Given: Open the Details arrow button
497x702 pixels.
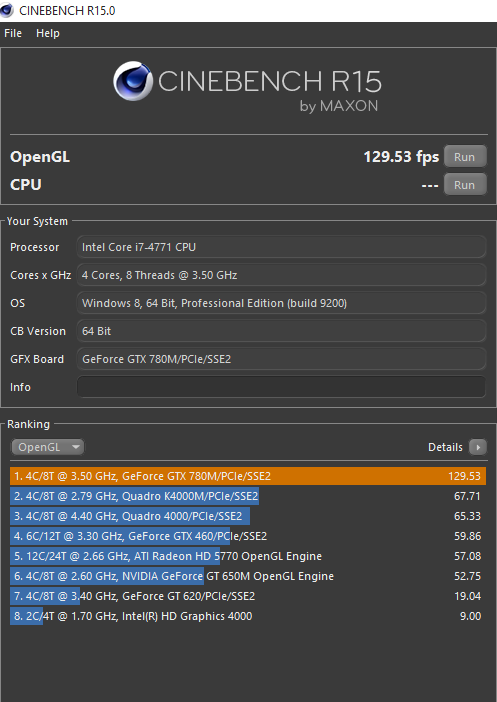Looking at the screenshot, I should [478, 447].
